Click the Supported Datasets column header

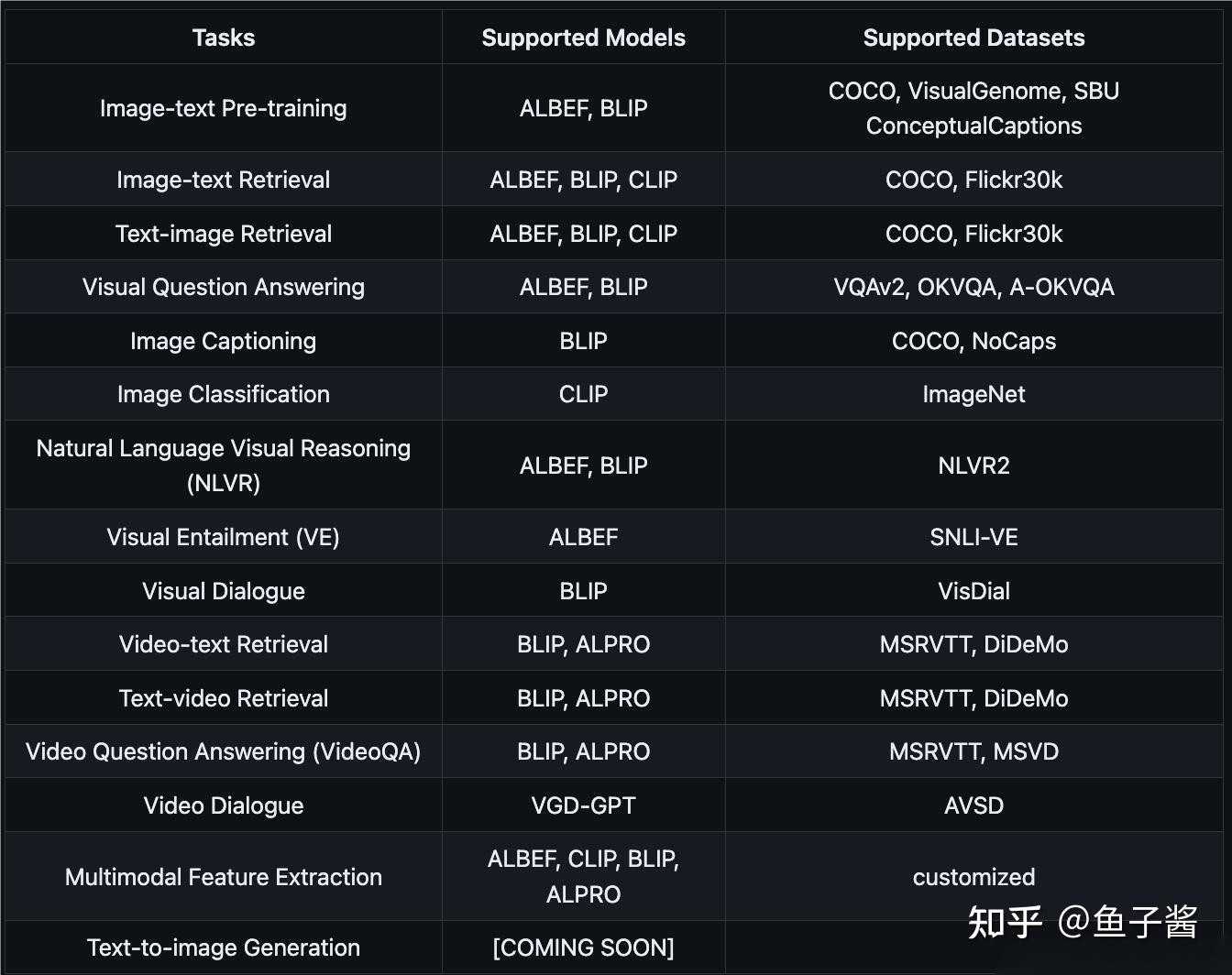[973, 38]
